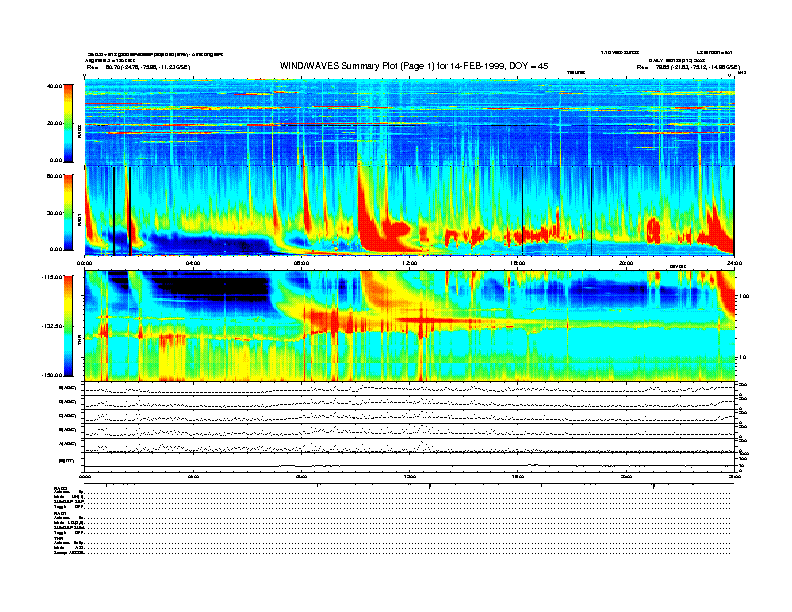The height and width of the screenshot is (612, 792).
Task: Click the -115.00 label on TNR scale
Action: tap(53, 277)
